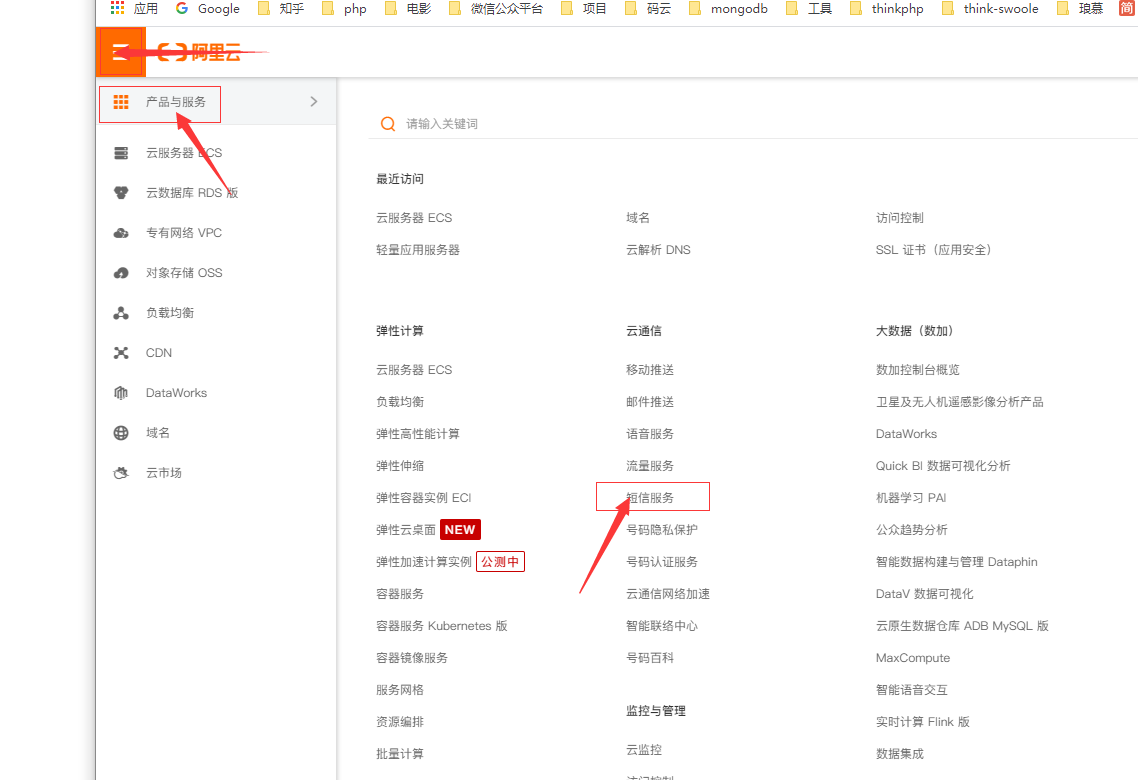Open the 琅慕 bookmark folder
1138x780 pixels.
tap(1080, 9)
